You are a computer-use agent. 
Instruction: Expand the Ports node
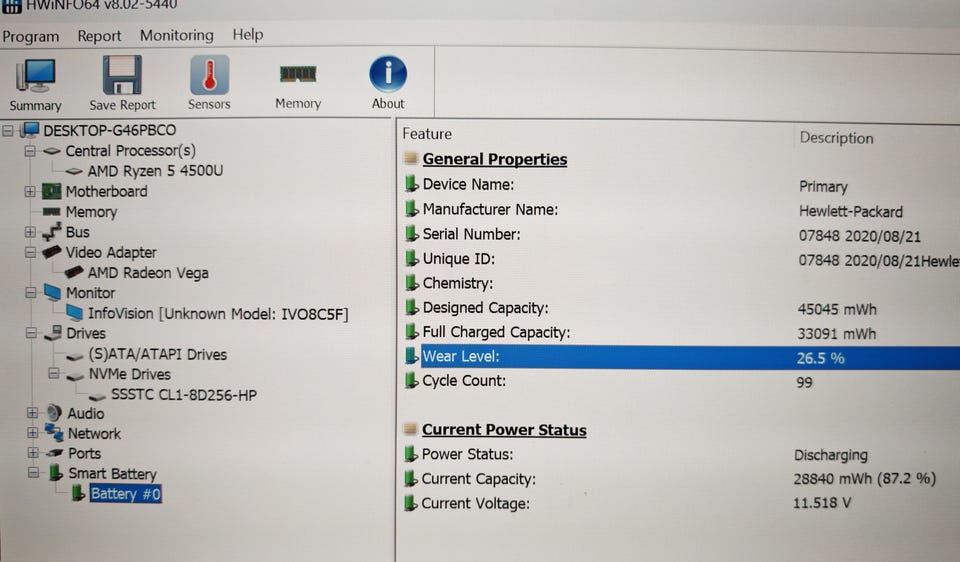click(33, 453)
